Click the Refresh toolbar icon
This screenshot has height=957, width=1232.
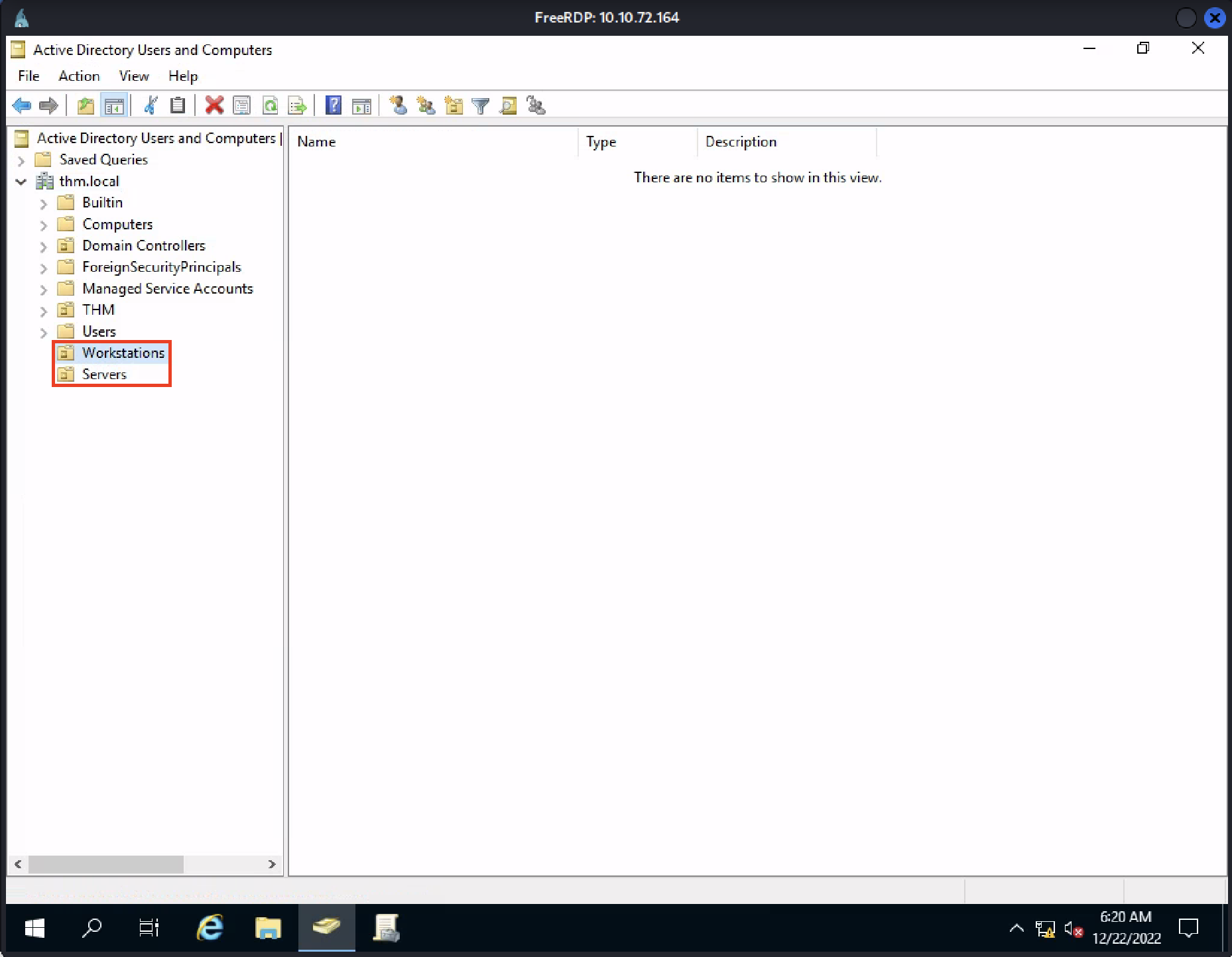tap(270, 105)
